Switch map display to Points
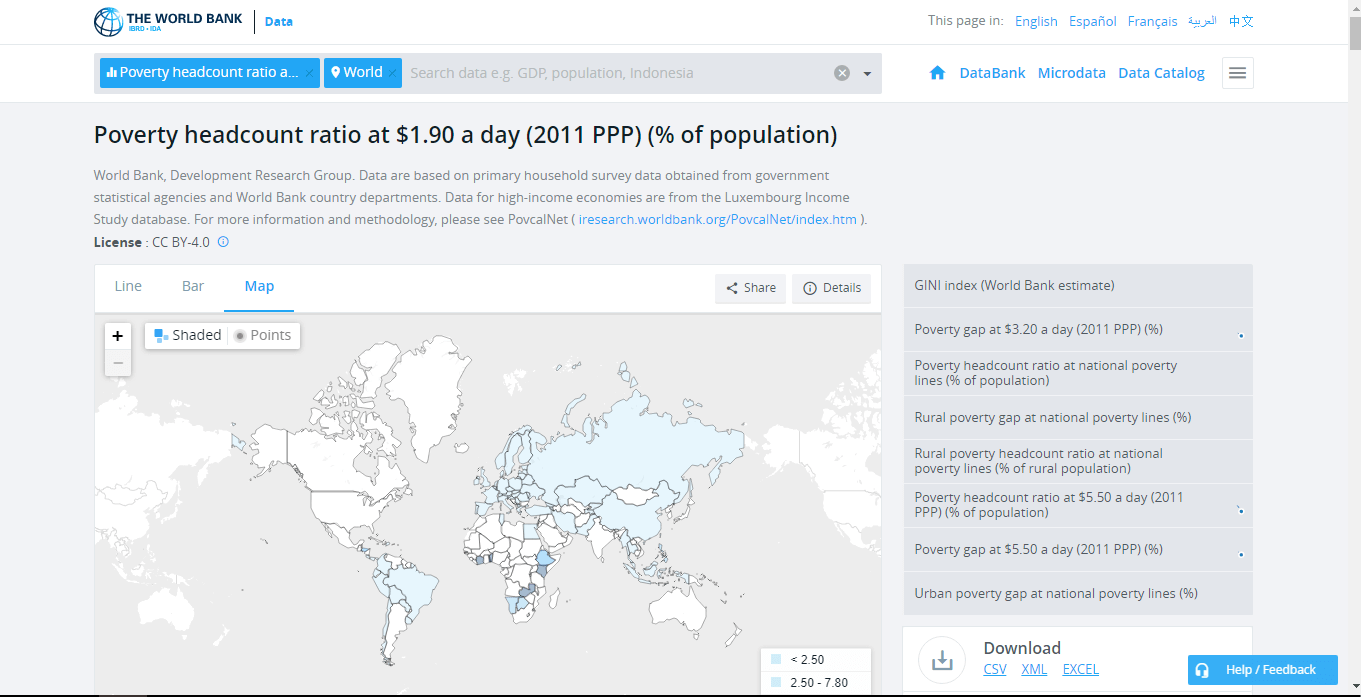The height and width of the screenshot is (697, 1361). click(262, 335)
